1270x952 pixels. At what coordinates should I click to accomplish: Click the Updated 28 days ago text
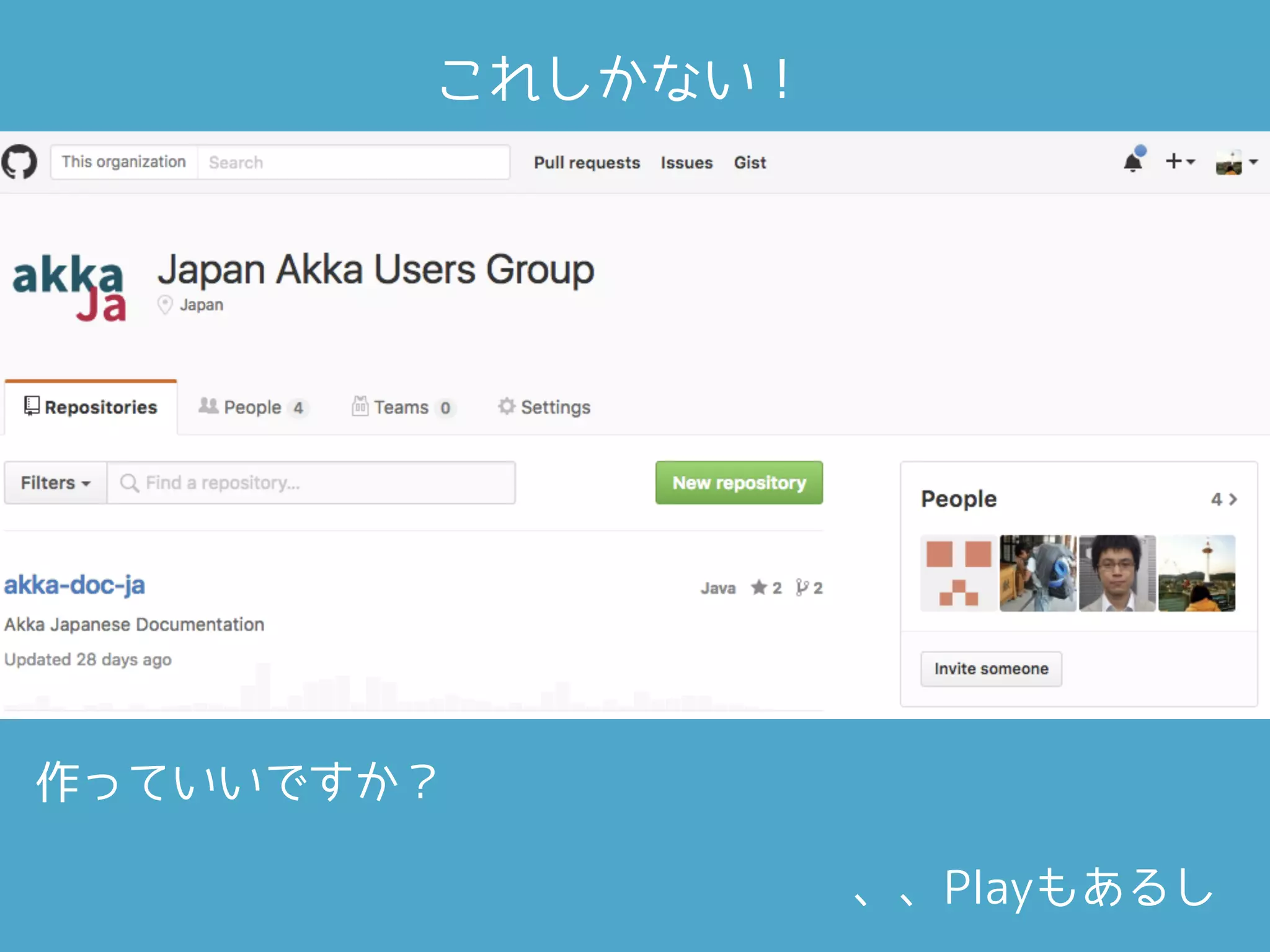(87, 659)
